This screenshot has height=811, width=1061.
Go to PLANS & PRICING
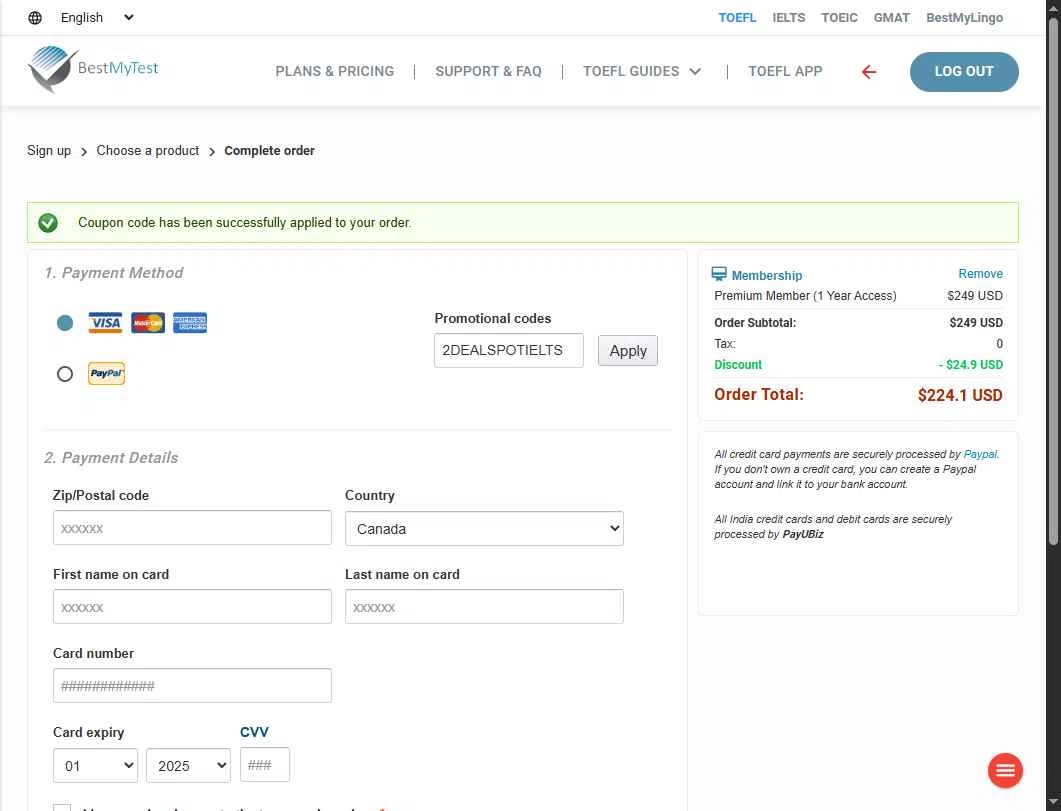click(334, 71)
